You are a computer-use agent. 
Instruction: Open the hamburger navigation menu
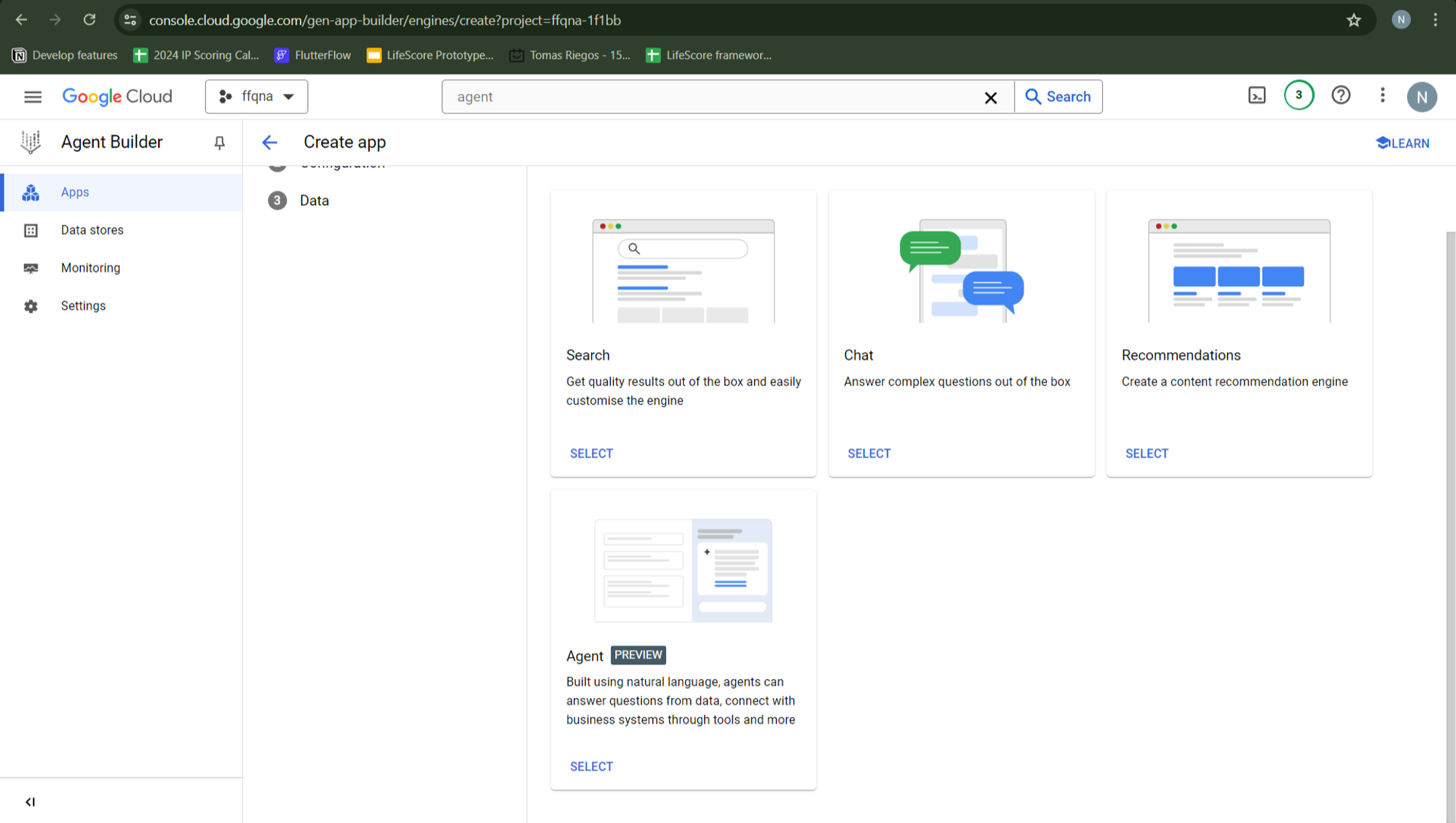tap(33, 96)
